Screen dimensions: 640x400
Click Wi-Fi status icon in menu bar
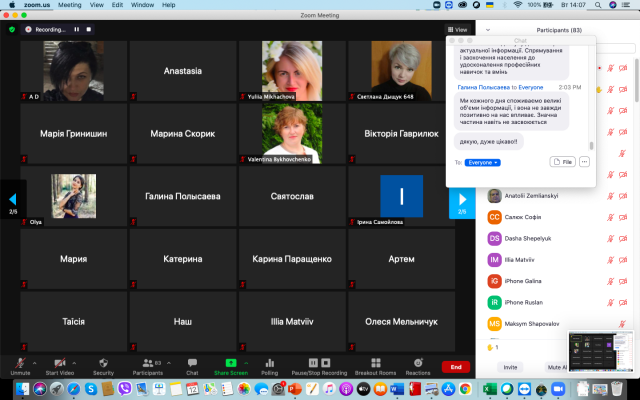pos(518,5)
